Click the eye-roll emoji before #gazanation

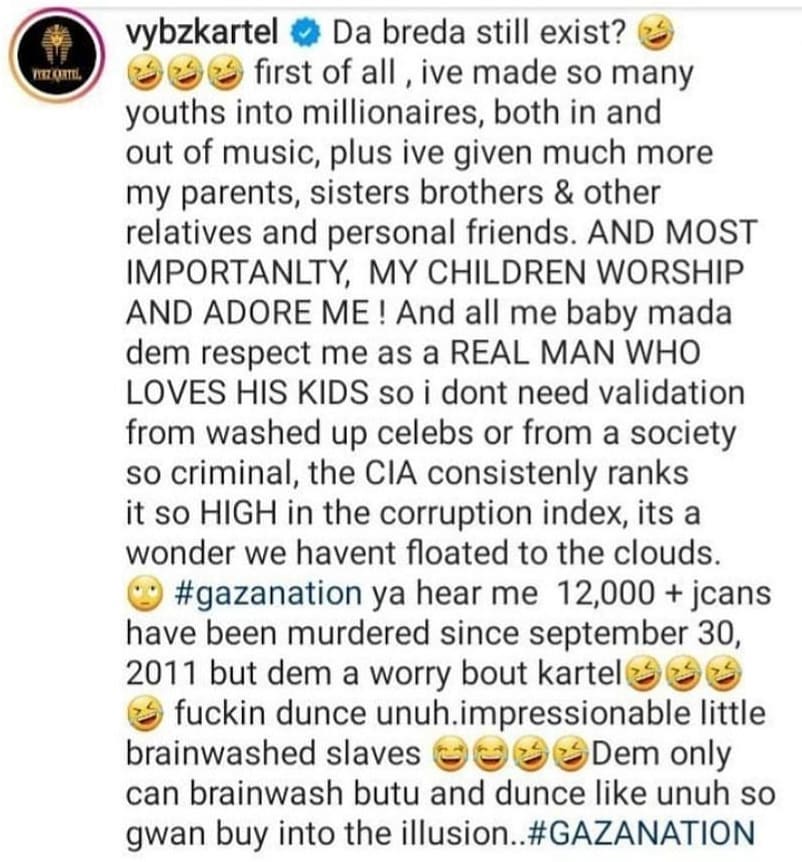point(145,595)
